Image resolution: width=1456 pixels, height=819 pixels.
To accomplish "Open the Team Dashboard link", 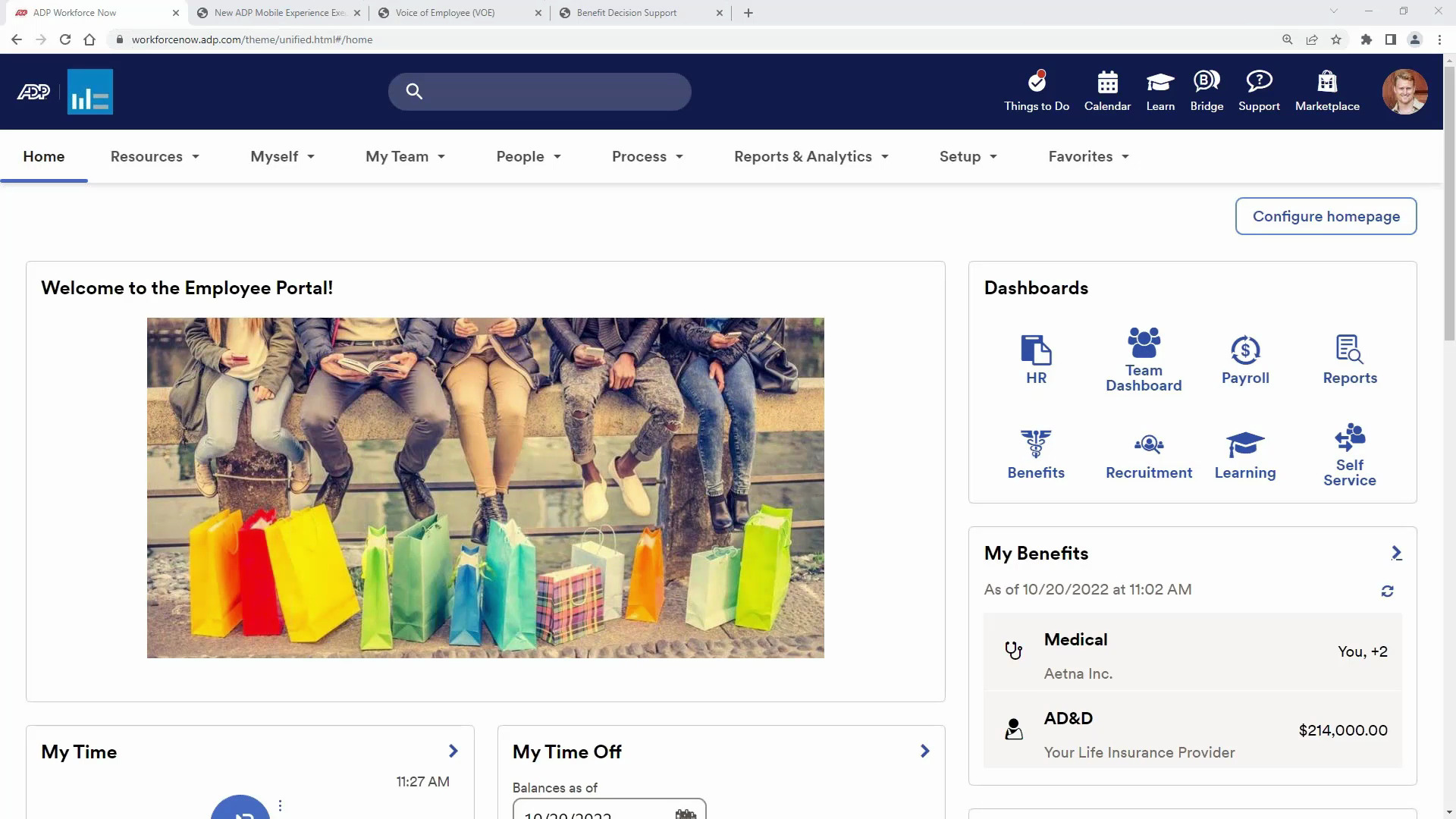I will point(1144,359).
